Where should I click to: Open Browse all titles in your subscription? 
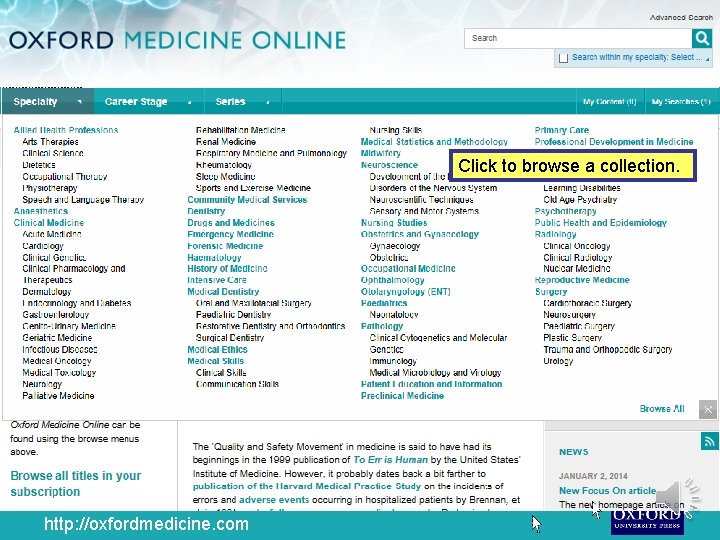(76, 484)
